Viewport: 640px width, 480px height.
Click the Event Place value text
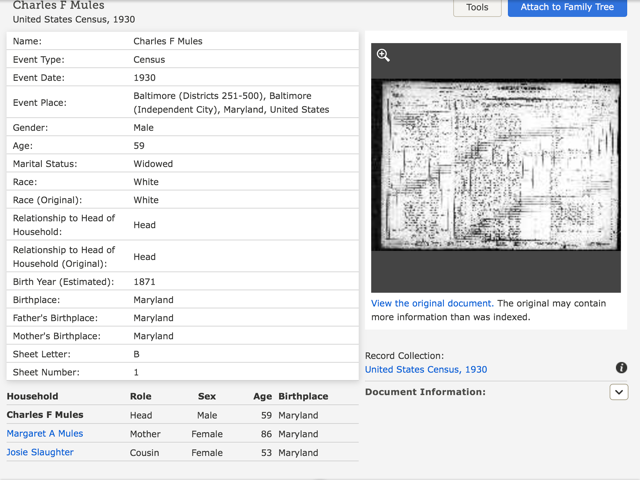tap(231, 102)
